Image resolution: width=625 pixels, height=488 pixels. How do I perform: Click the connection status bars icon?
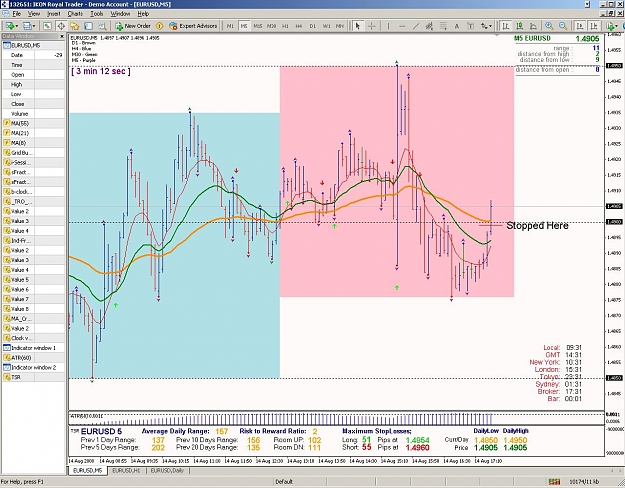coord(554,482)
